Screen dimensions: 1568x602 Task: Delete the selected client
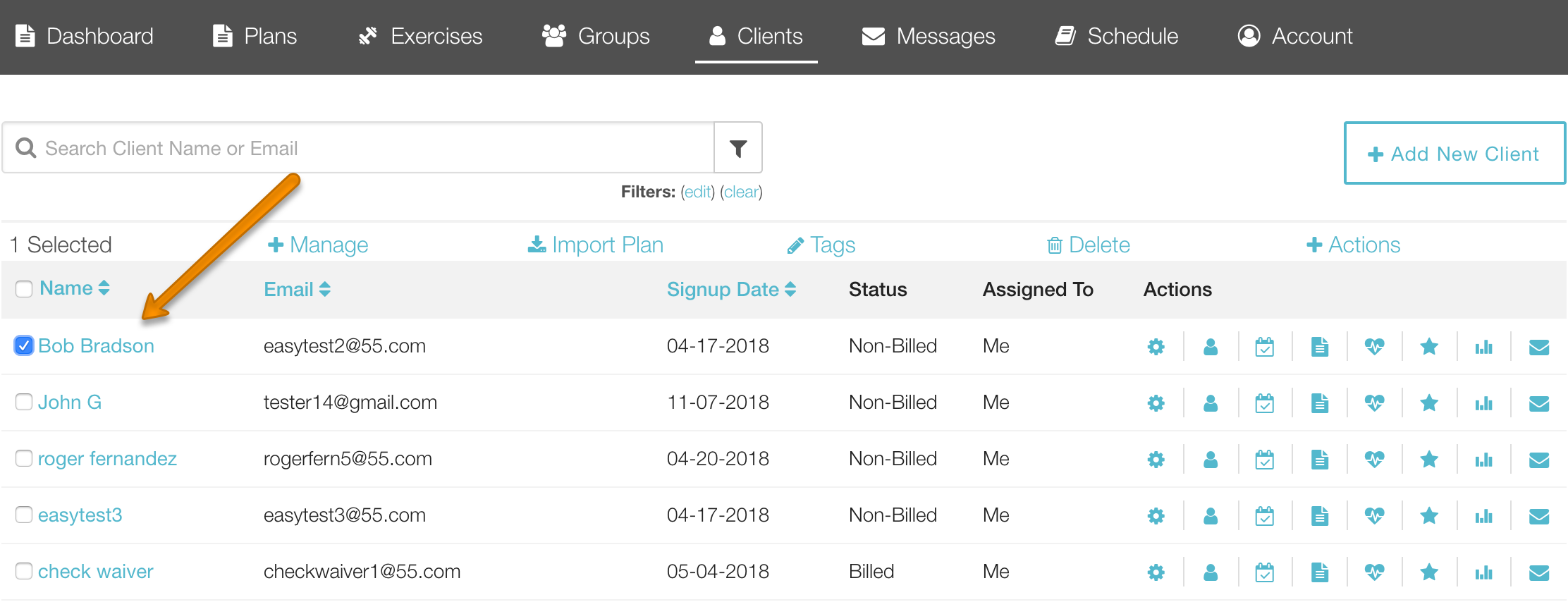[x=1088, y=245]
